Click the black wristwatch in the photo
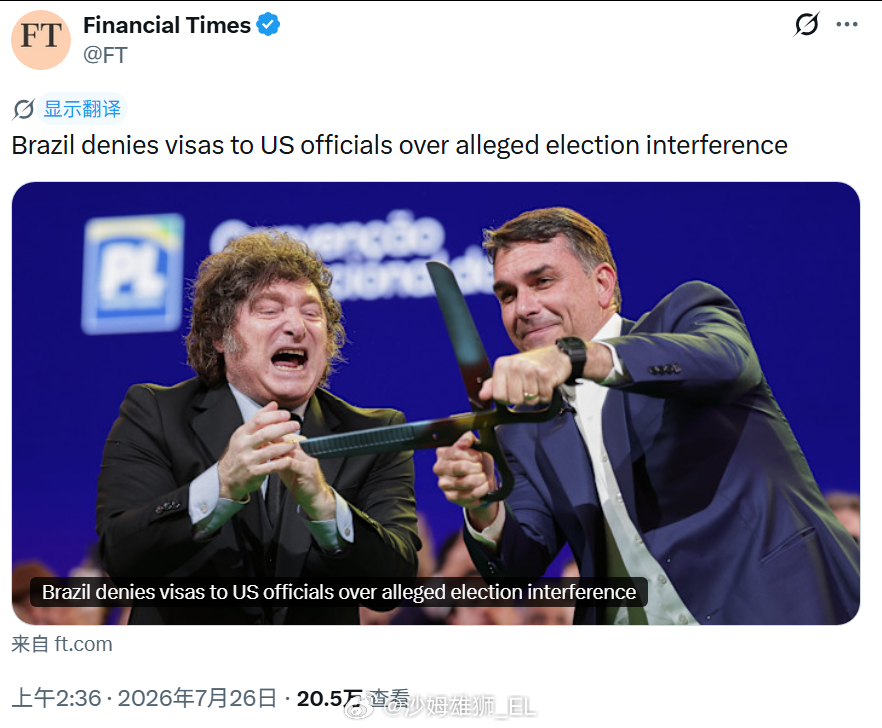The image size is (882, 728). click(573, 359)
